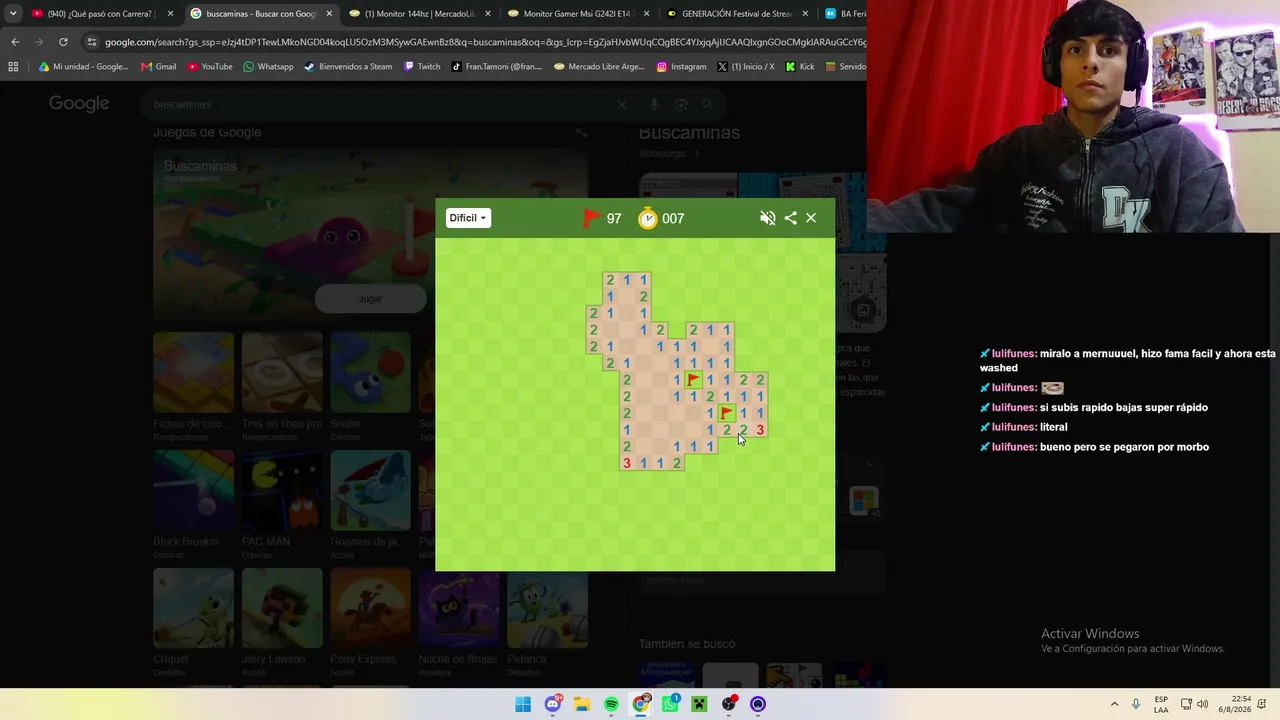Open the Kick bookmark
This screenshot has width=1280, height=720.
(x=800, y=67)
